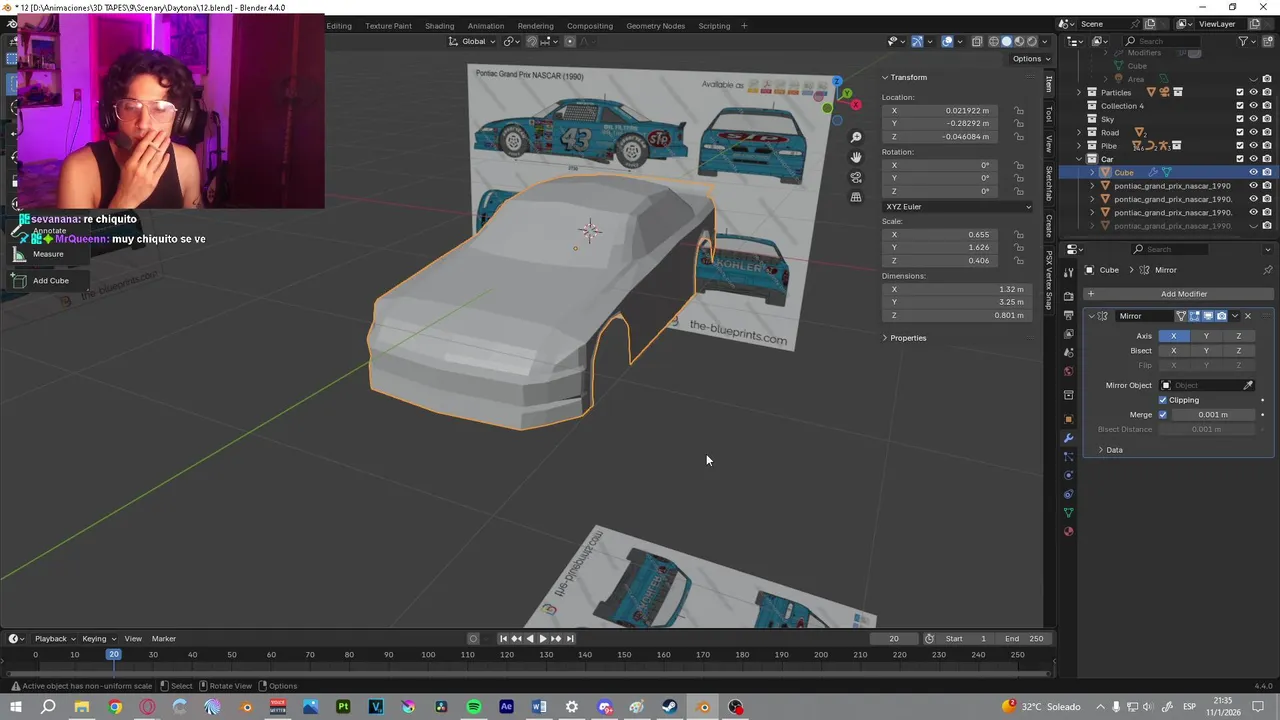The image size is (1280, 720).
Task: Click the Mirror Object eyedropper icon
Action: [x=1248, y=385]
